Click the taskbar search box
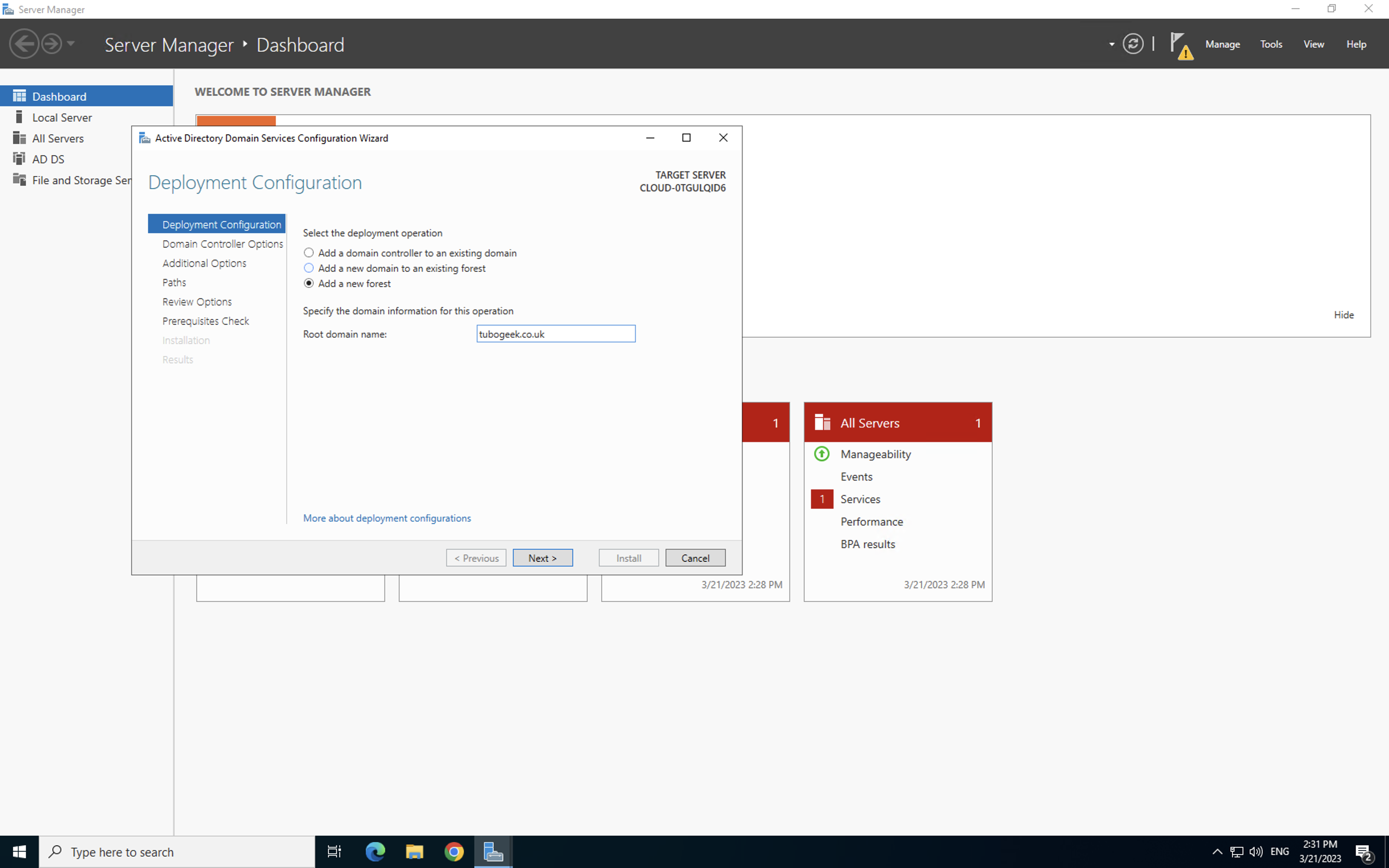Screen dimensions: 1389x868 [x=177, y=852]
